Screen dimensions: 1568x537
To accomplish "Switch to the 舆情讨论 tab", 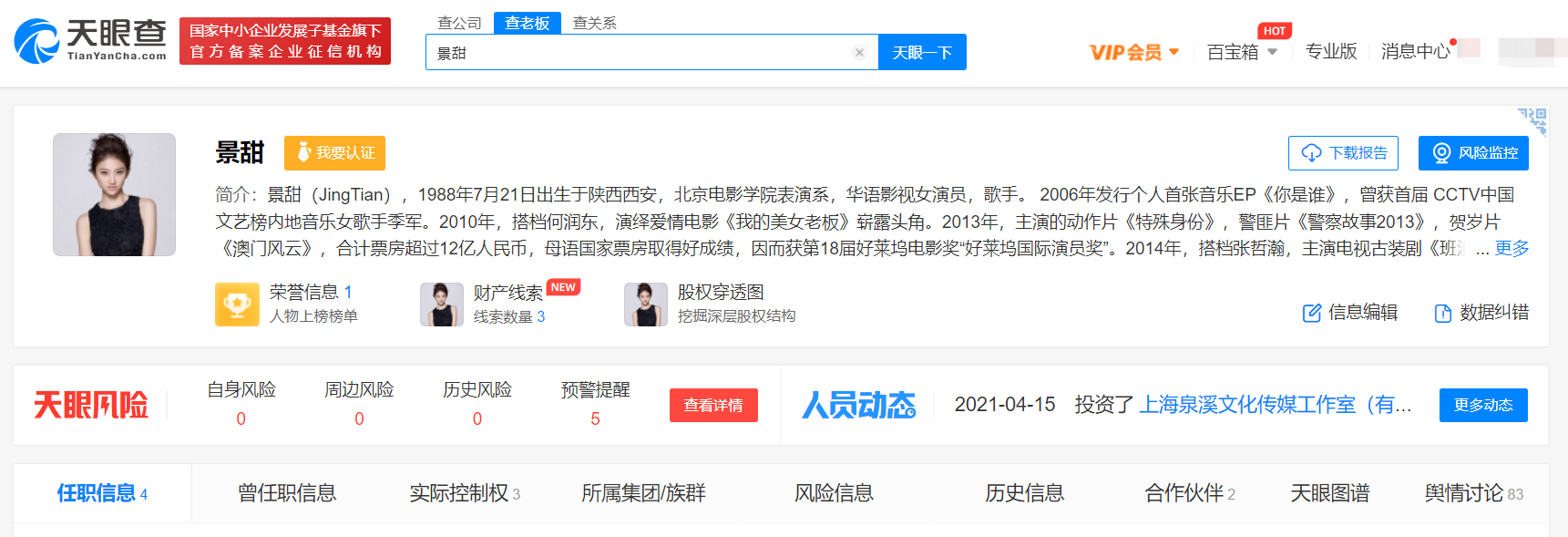I will pyautogui.click(x=1474, y=493).
